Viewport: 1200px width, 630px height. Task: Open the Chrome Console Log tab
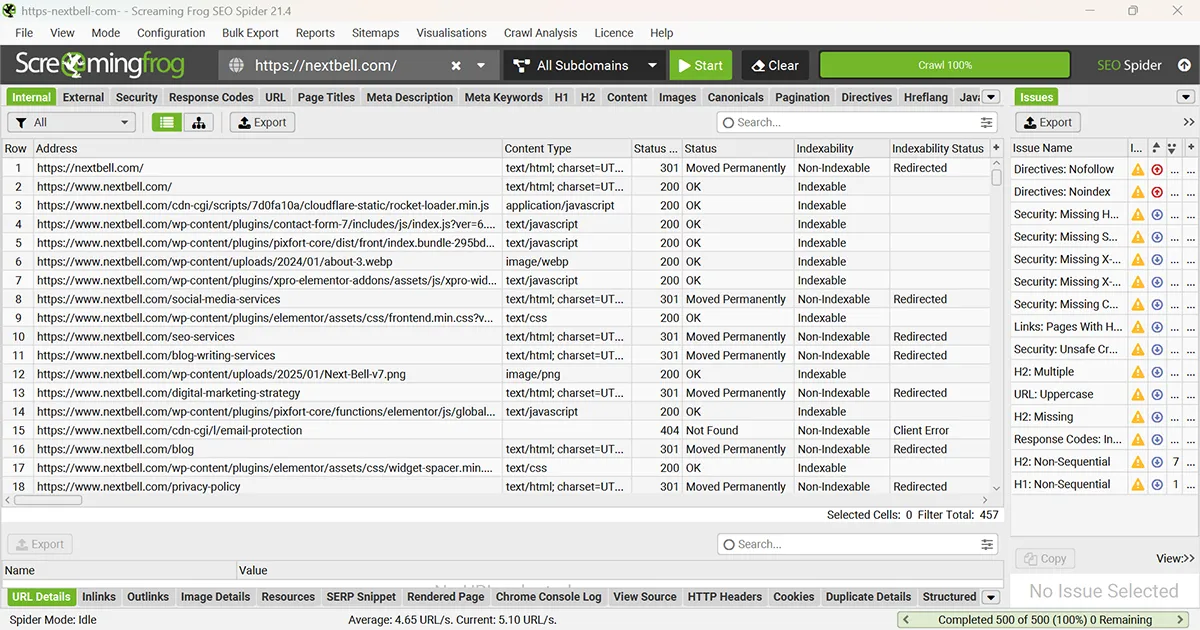[x=549, y=597]
